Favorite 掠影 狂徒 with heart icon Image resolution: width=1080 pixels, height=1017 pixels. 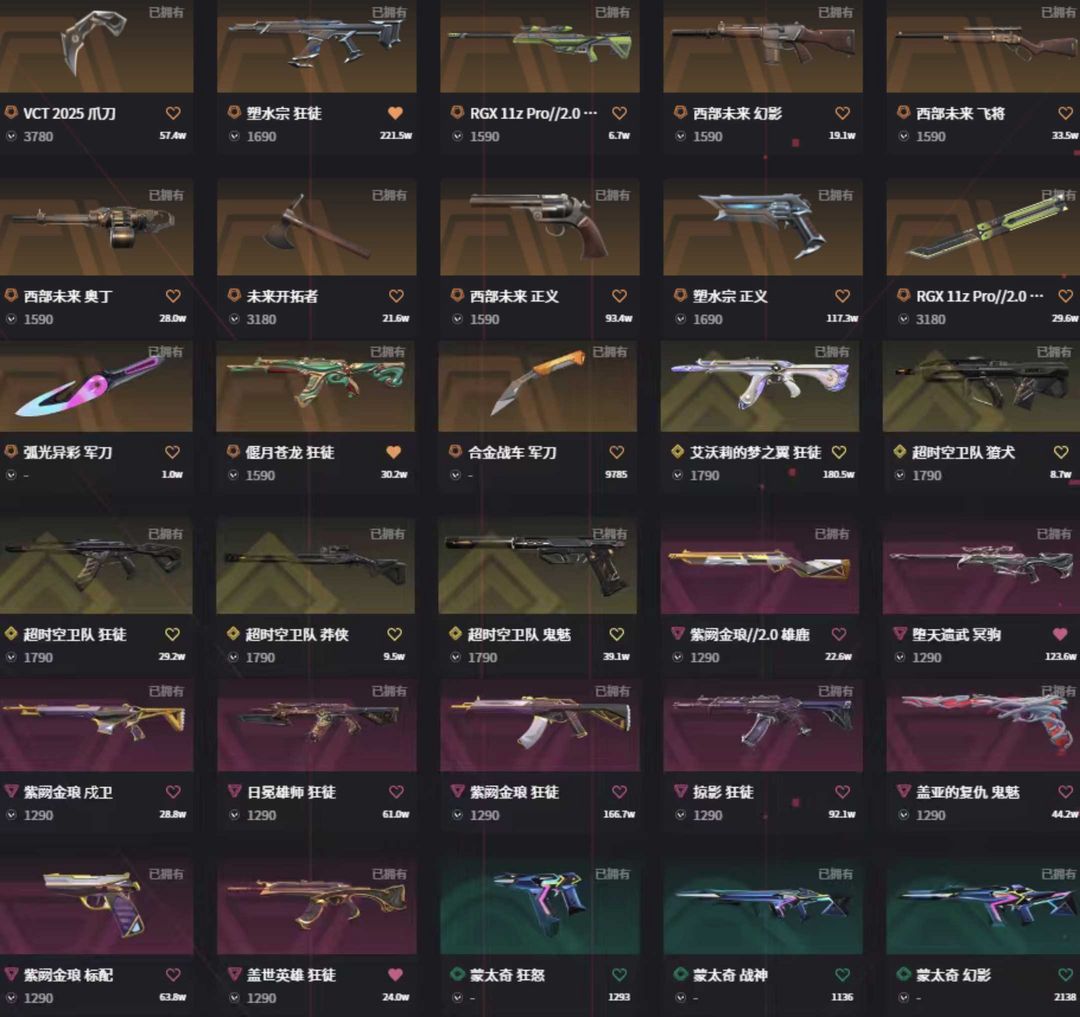tap(842, 792)
